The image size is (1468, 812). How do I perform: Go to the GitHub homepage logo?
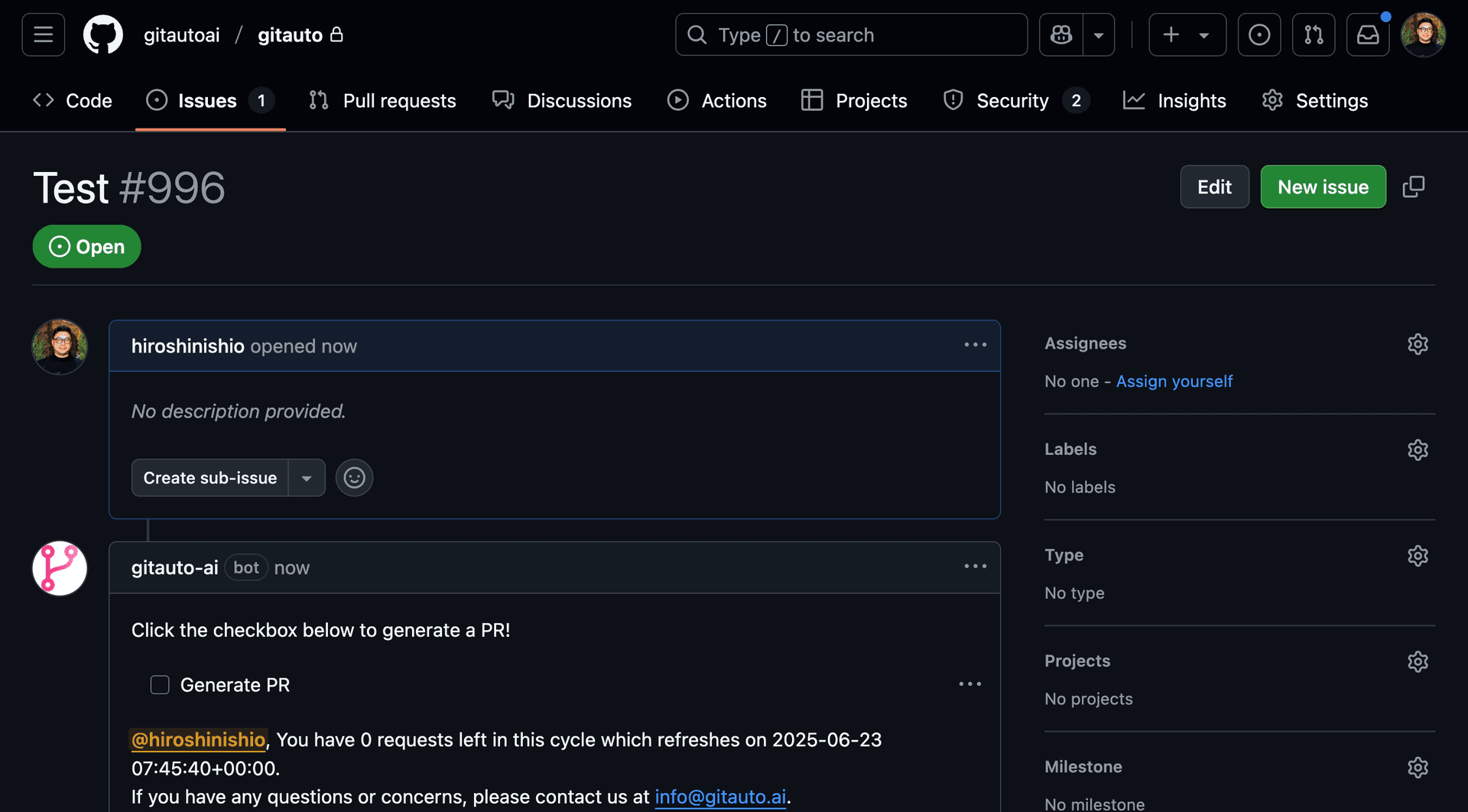point(102,34)
